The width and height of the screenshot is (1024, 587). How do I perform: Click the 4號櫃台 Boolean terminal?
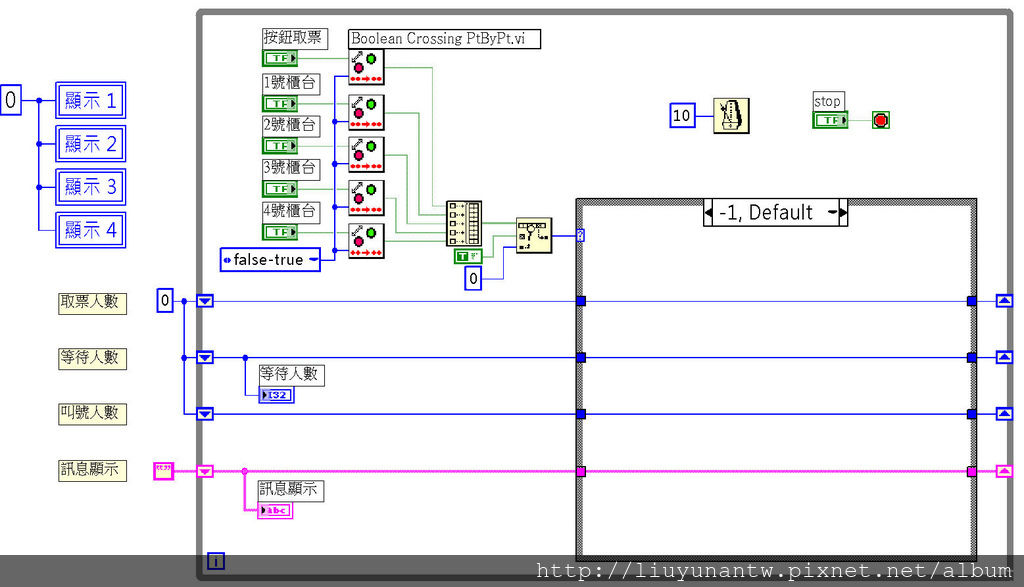tap(280, 232)
